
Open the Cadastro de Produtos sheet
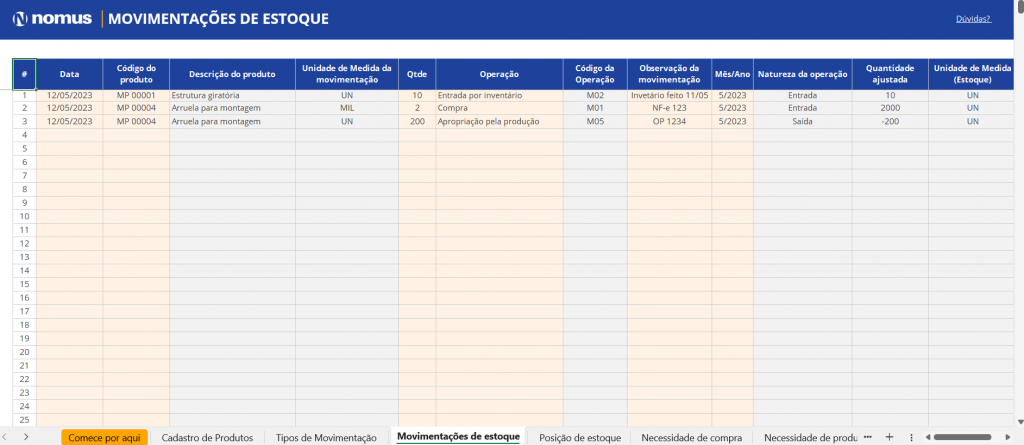click(207, 437)
